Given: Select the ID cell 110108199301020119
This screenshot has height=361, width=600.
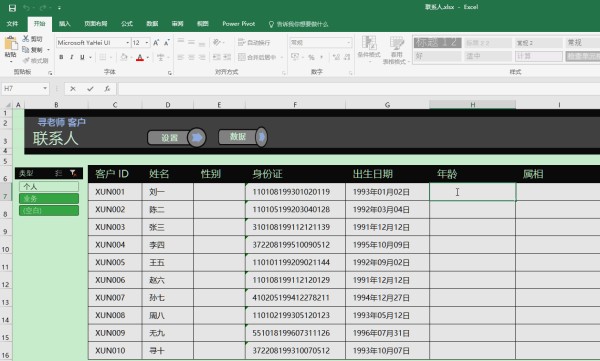Looking at the screenshot, I should pos(295,192).
